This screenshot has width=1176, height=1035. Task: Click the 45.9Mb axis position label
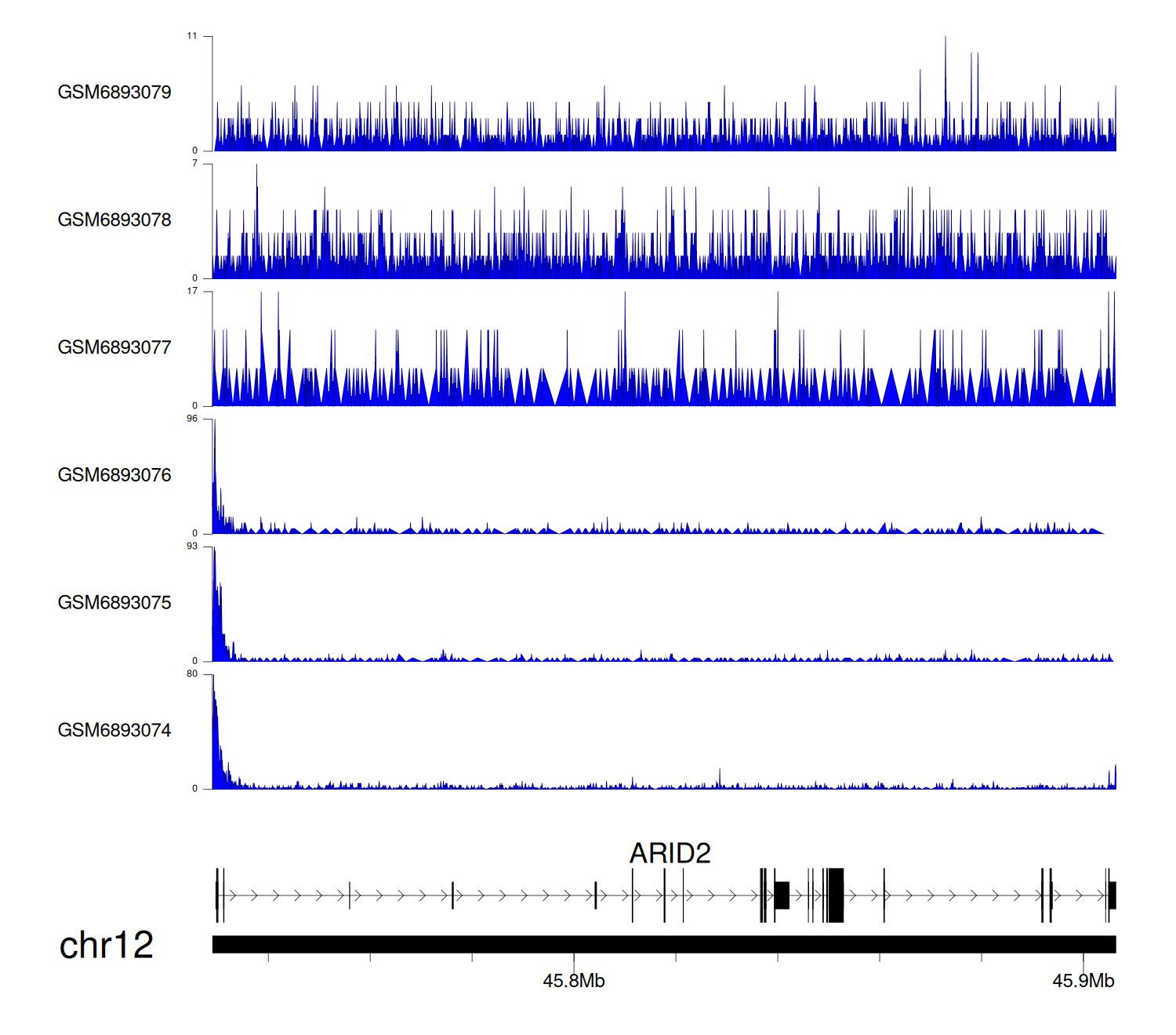(1083, 981)
